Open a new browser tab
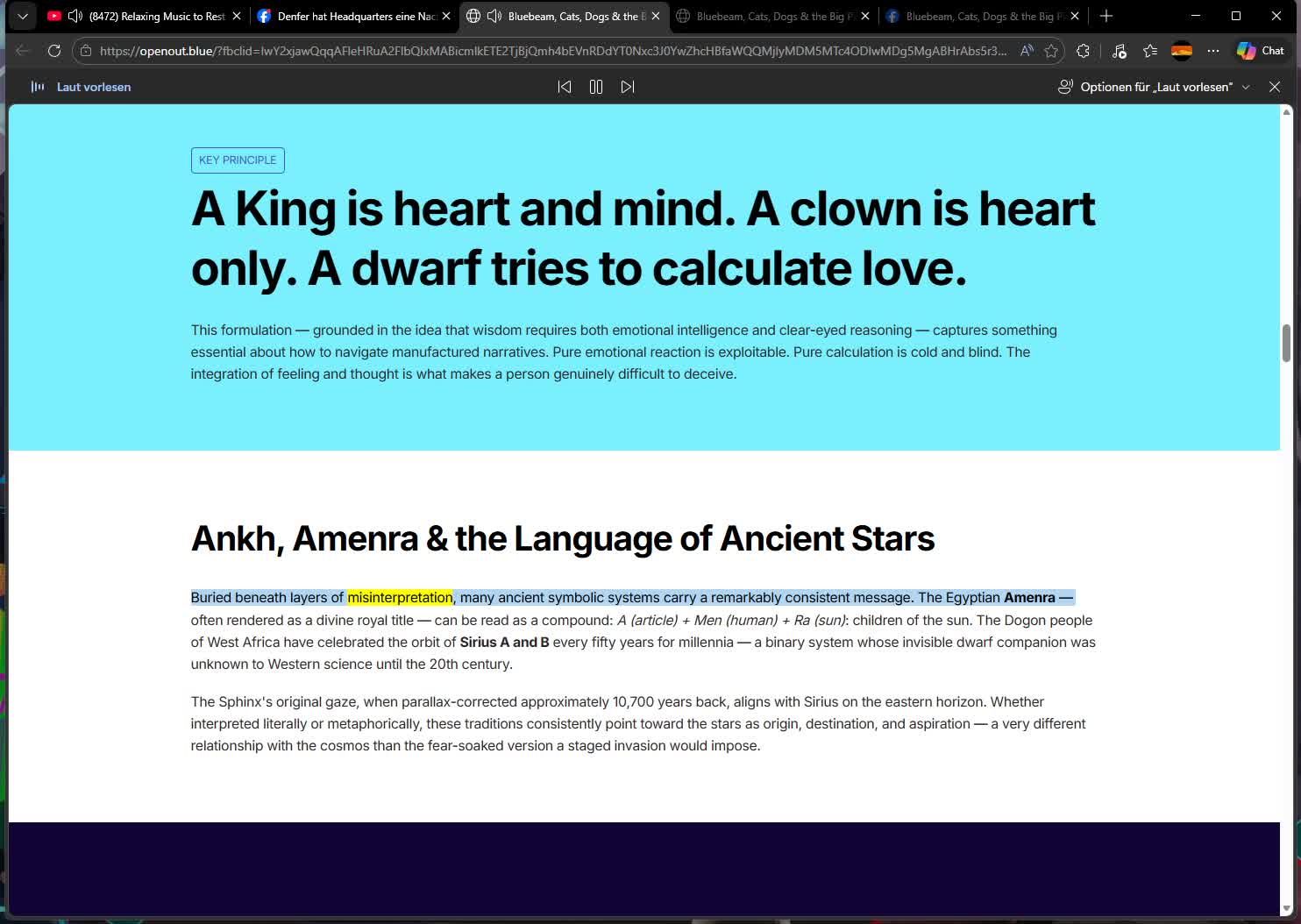Image resolution: width=1301 pixels, height=924 pixels. tap(1106, 16)
